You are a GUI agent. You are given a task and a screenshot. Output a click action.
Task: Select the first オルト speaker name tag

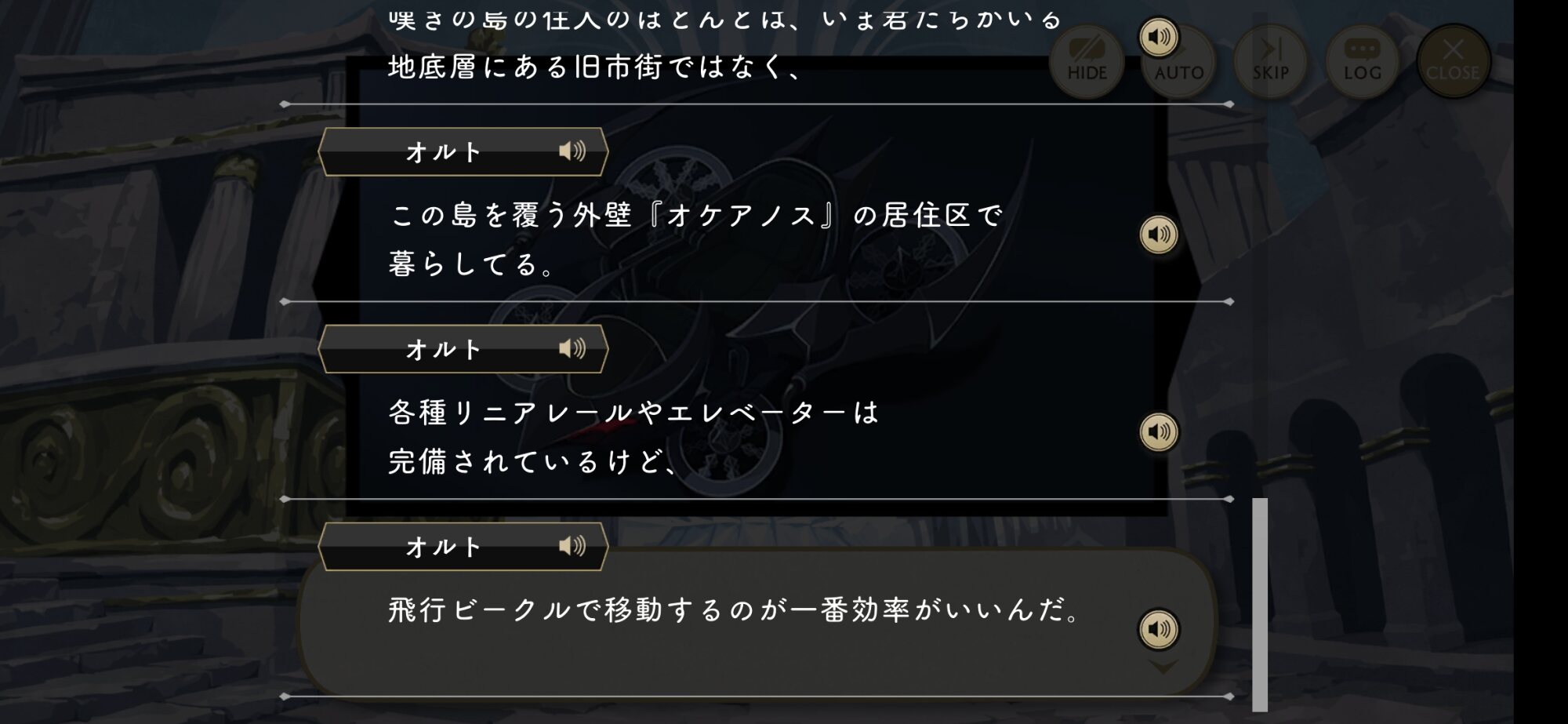444,151
